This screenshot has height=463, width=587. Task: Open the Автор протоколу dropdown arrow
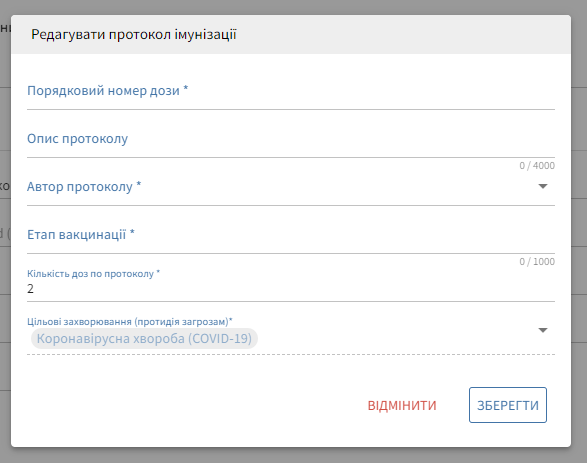[543, 186]
